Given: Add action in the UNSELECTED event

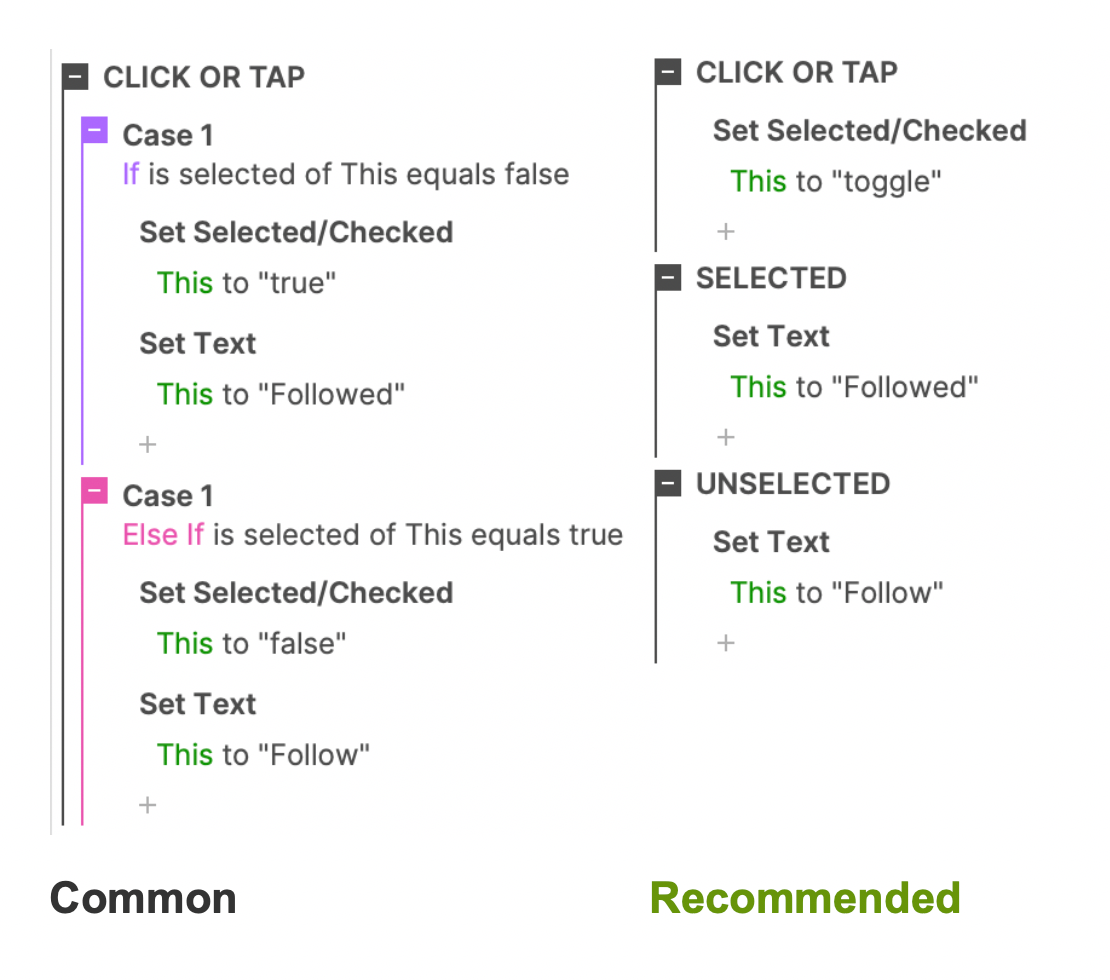Looking at the screenshot, I should click(726, 643).
